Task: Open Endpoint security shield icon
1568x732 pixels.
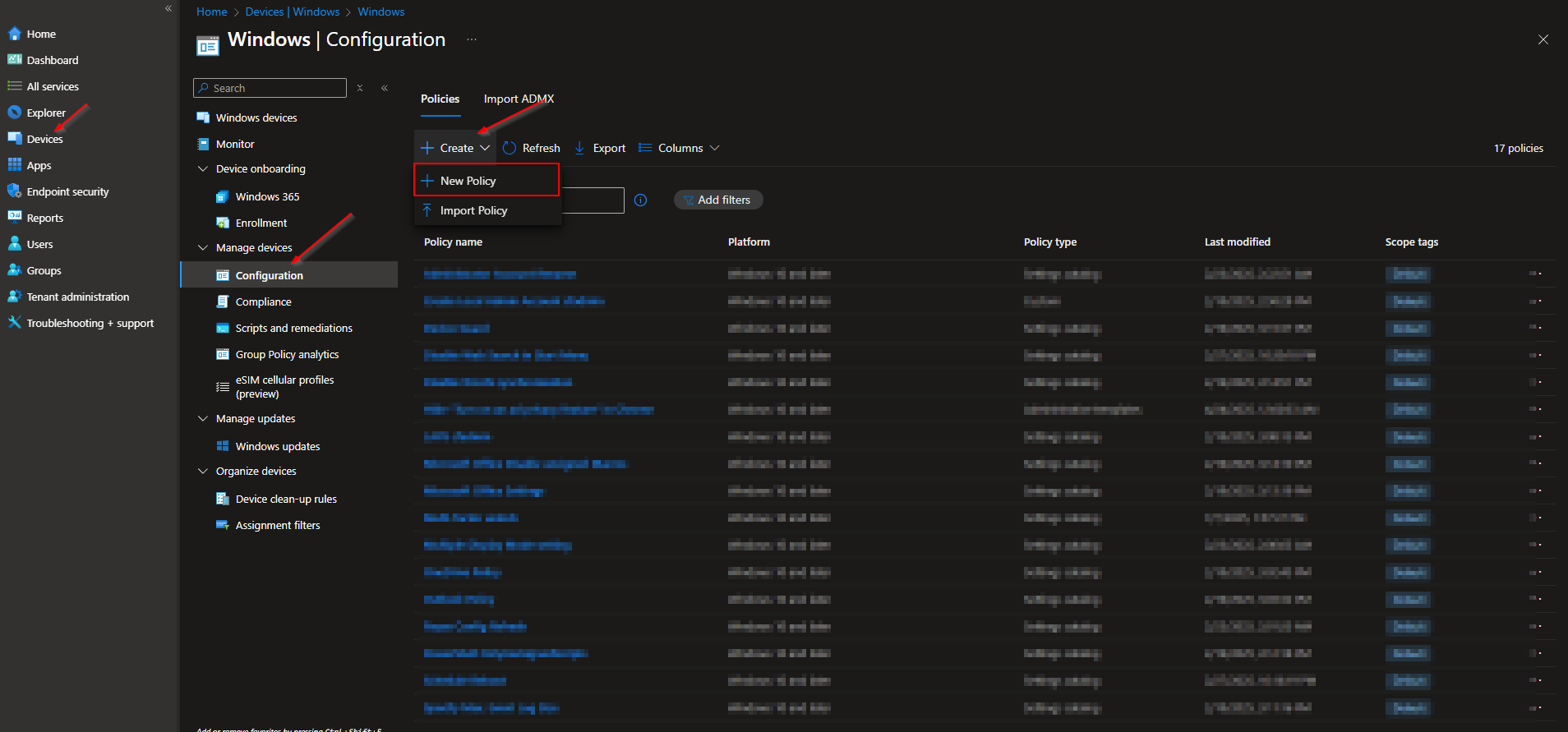Action: click(x=14, y=191)
